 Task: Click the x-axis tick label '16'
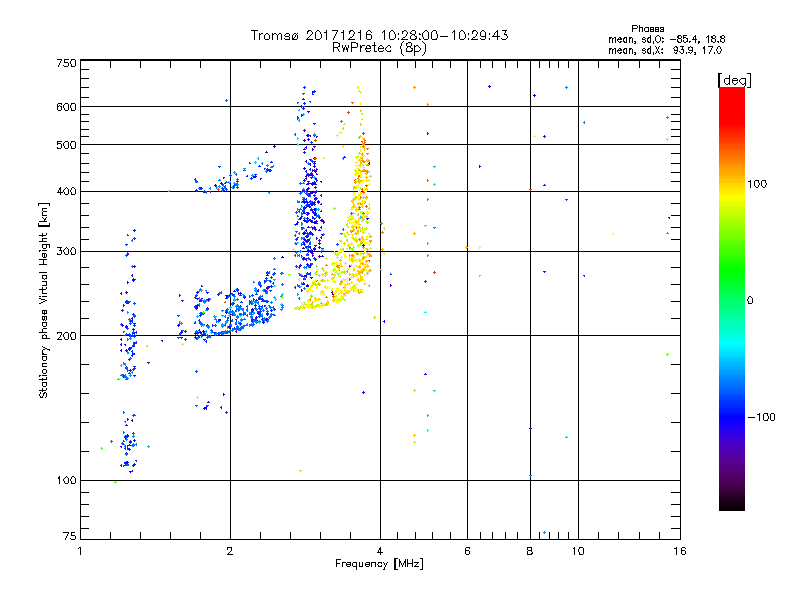[x=680, y=551]
